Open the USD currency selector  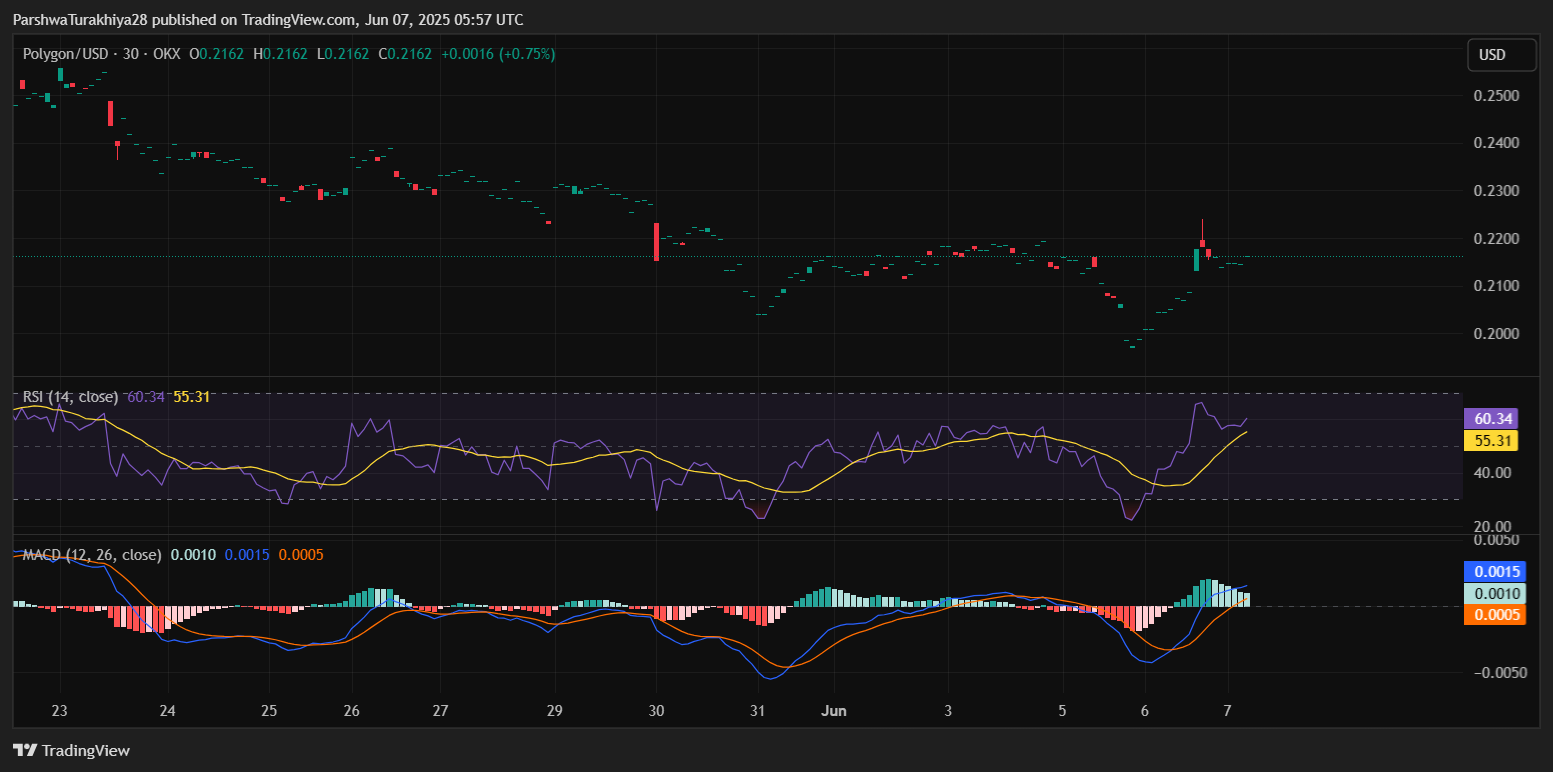pyautogui.click(x=1501, y=55)
